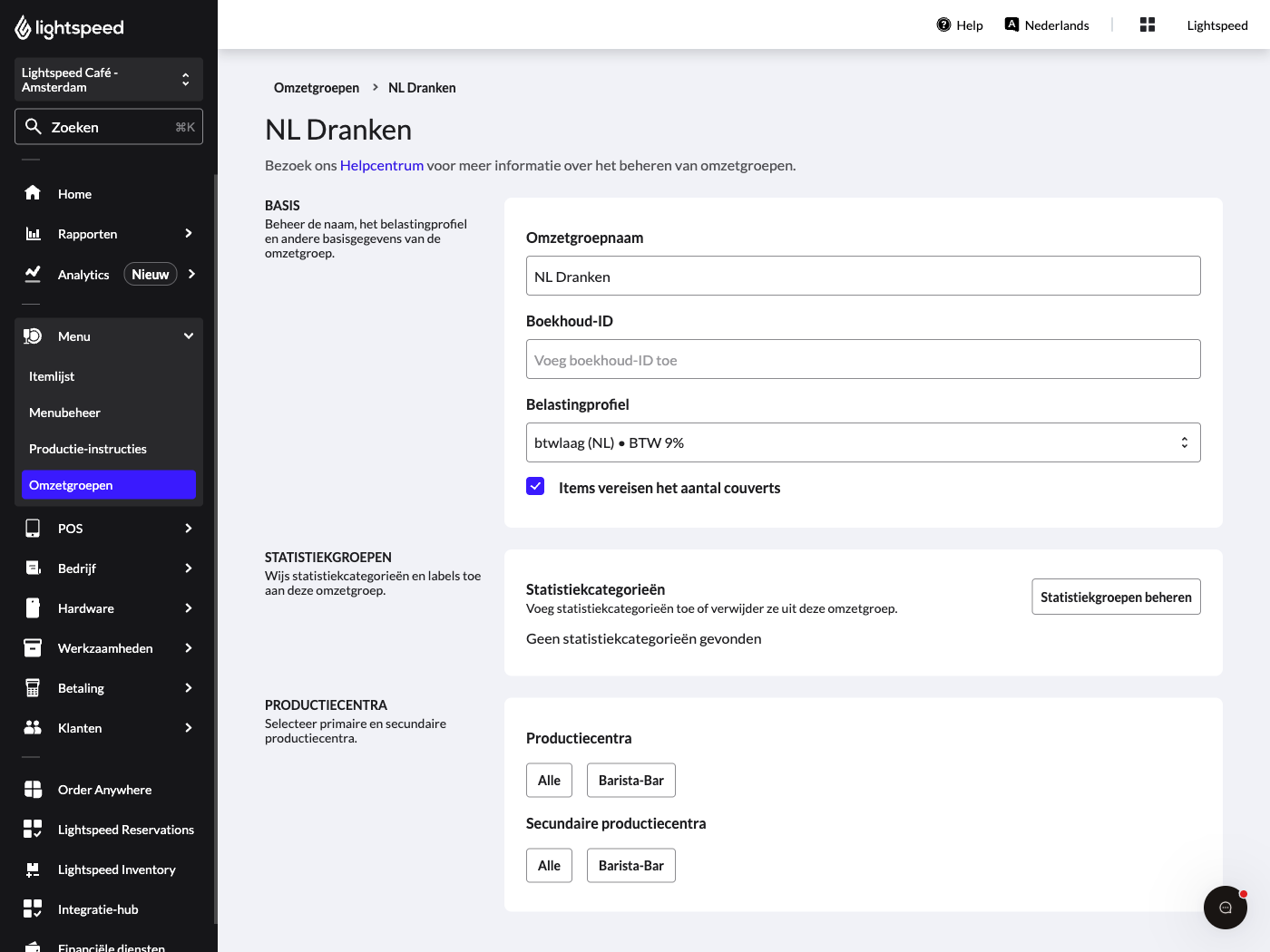Click the Lightspeed Inventory icon
Viewport: 1270px width, 952px height.
click(x=33, y=869)
